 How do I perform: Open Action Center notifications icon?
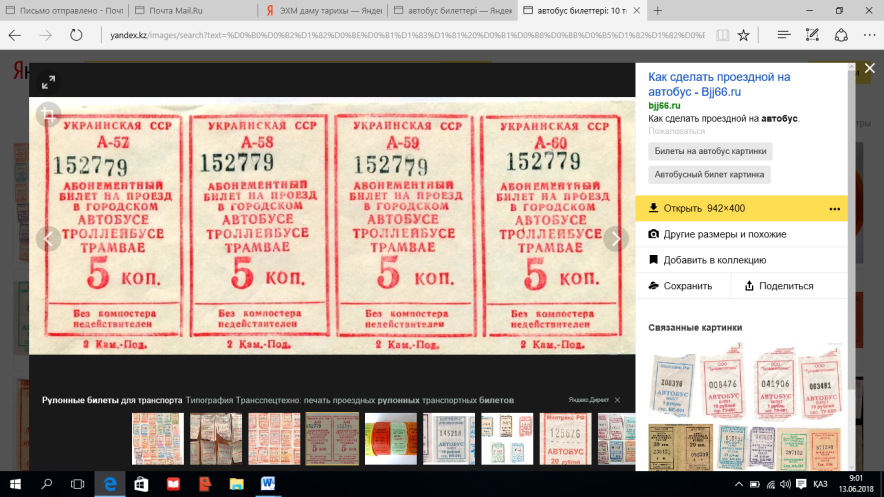tap(801, 484)
